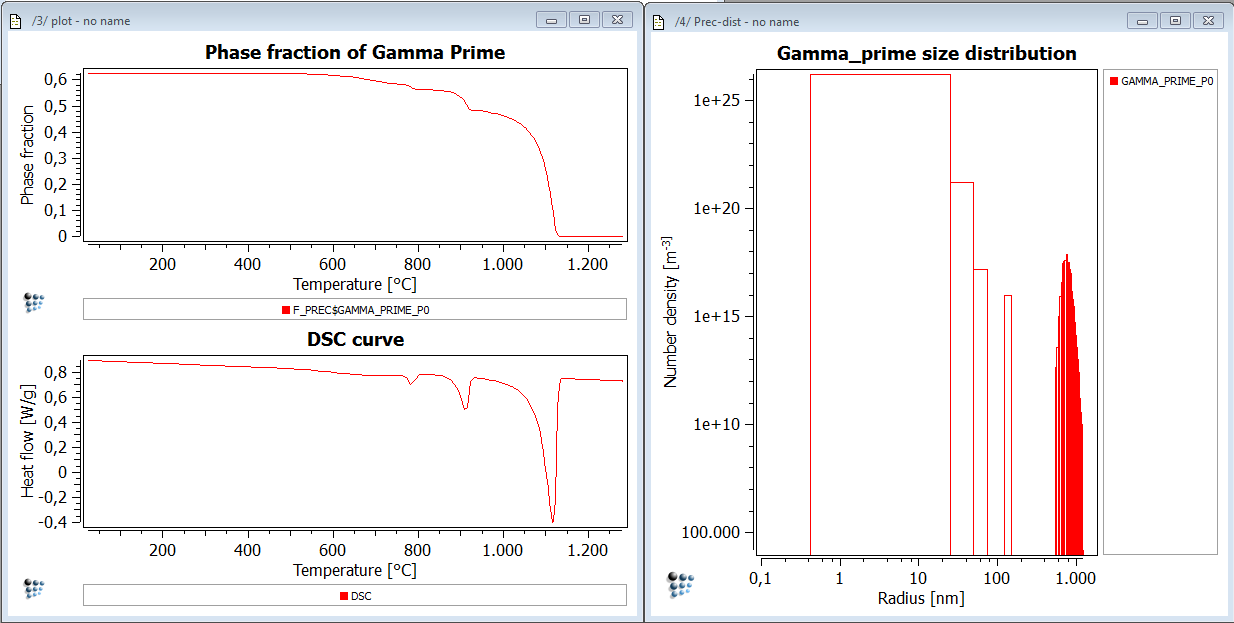This screenshot has width=1234, height=623.
Task: Click MatCalc logo below the DSC curve plot
Action: click(34, 589)
